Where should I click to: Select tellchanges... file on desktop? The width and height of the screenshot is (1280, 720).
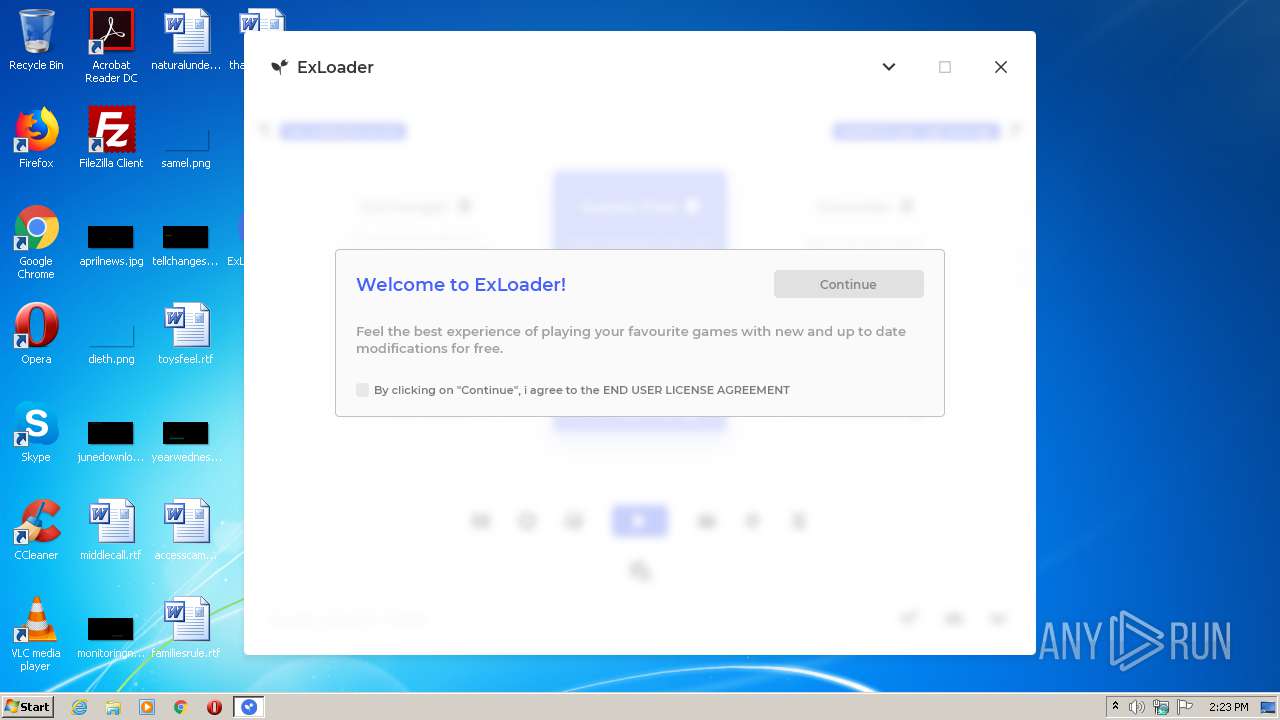tap(186, 245)
